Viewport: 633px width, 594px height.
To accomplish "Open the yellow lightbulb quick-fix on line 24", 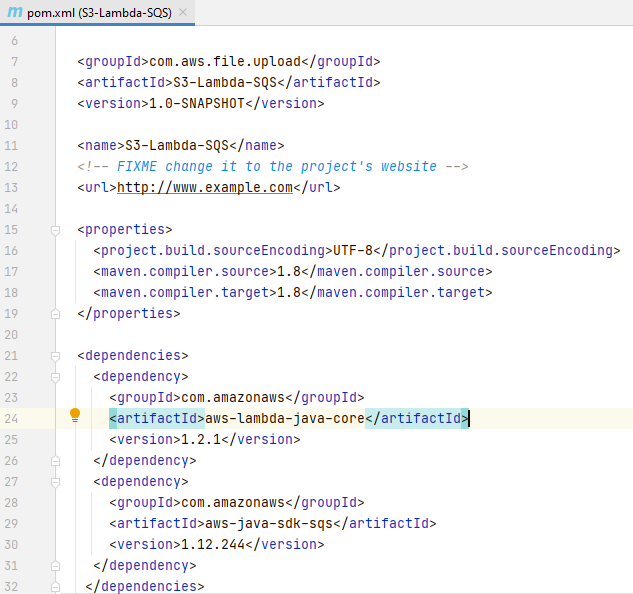I will (75, 415).
